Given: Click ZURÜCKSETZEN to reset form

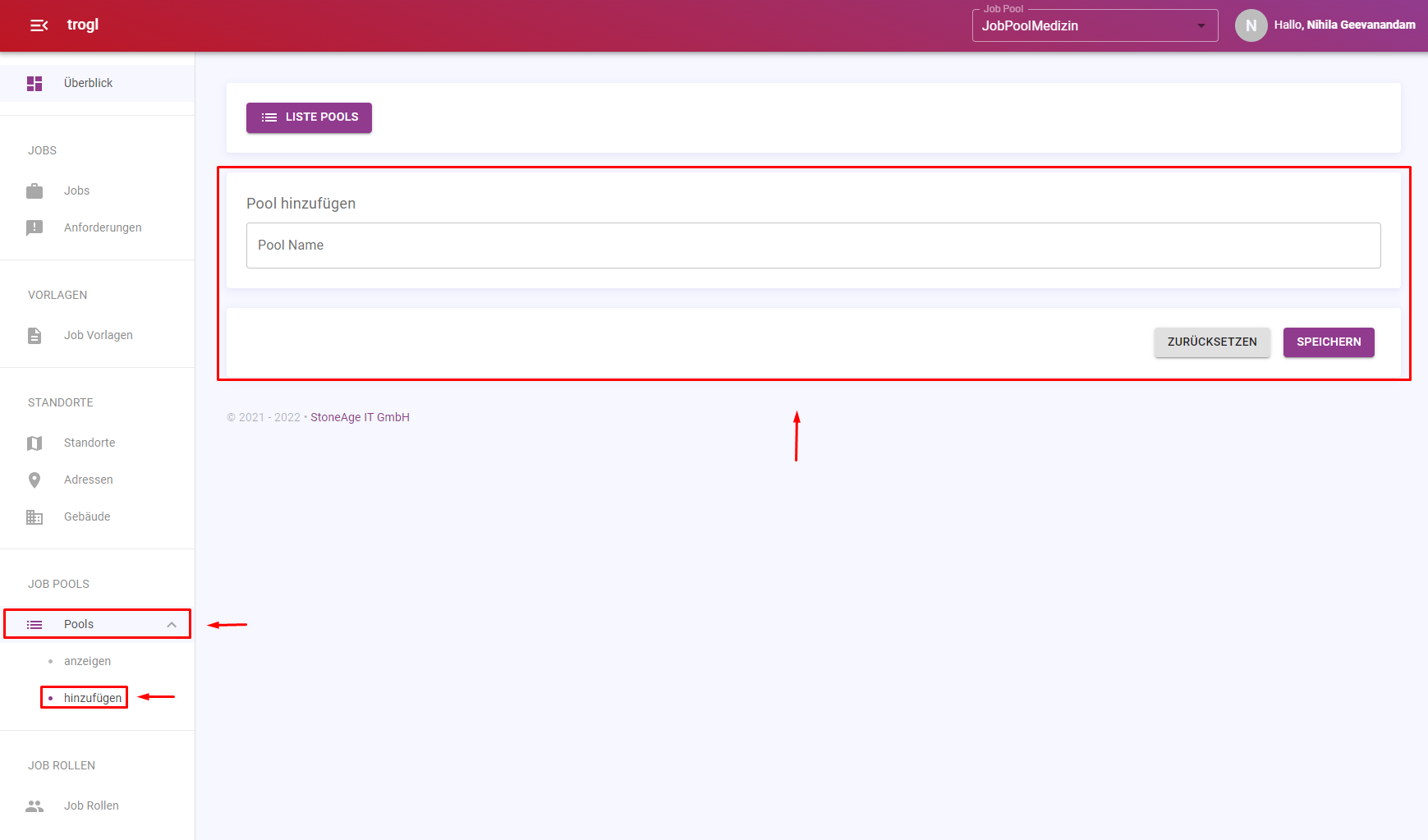Looking at the screenshot, I should [x=1212, y=342].
